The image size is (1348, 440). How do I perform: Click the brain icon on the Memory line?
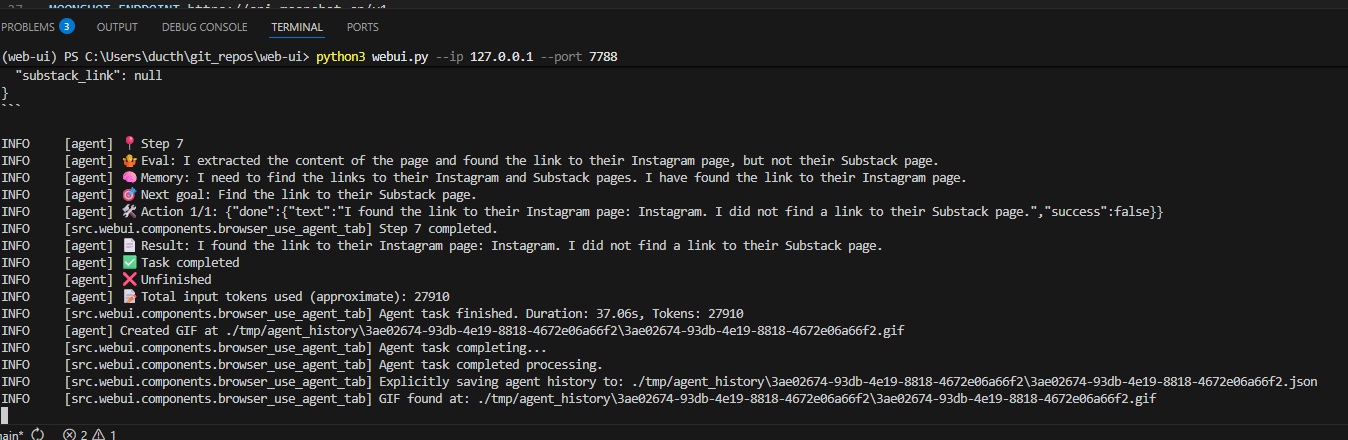129,178
